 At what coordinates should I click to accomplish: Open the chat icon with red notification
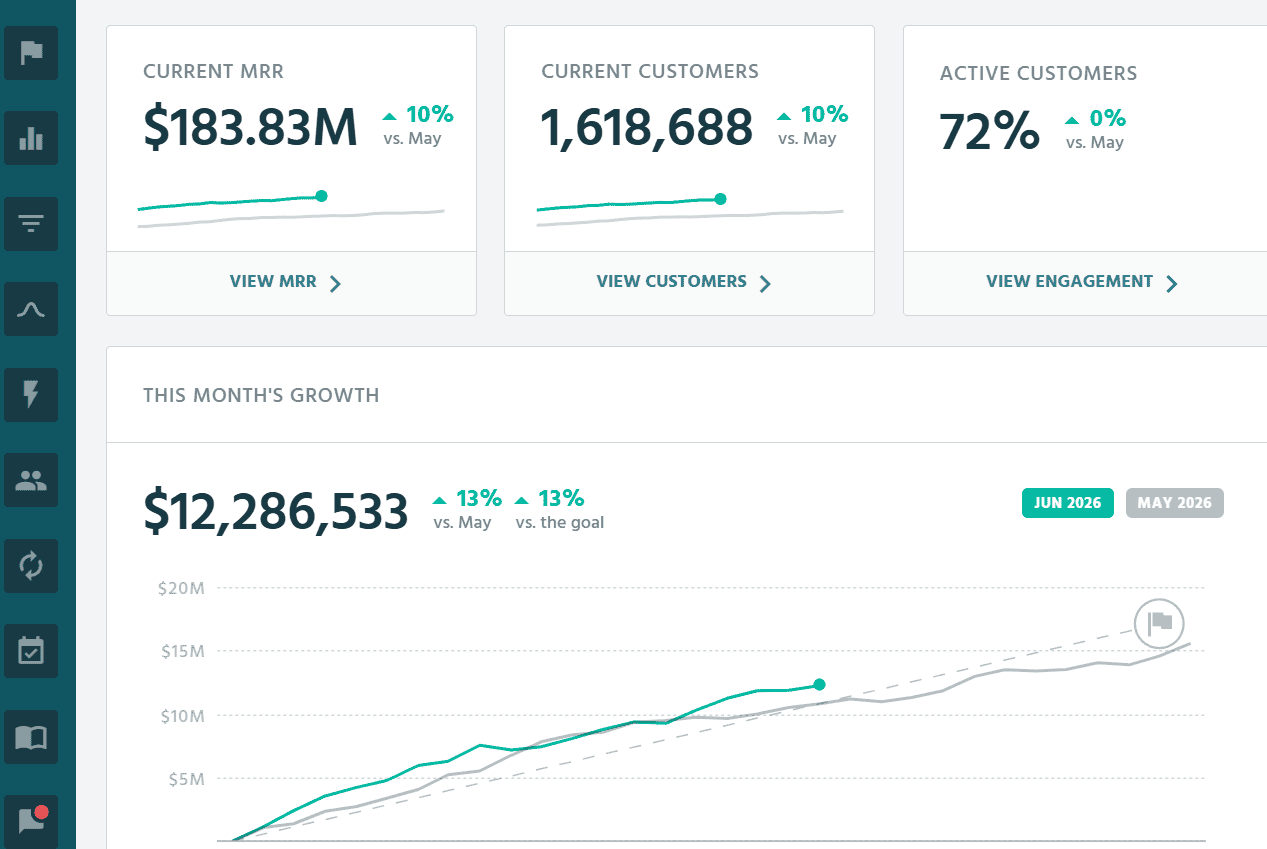(31, 821)
